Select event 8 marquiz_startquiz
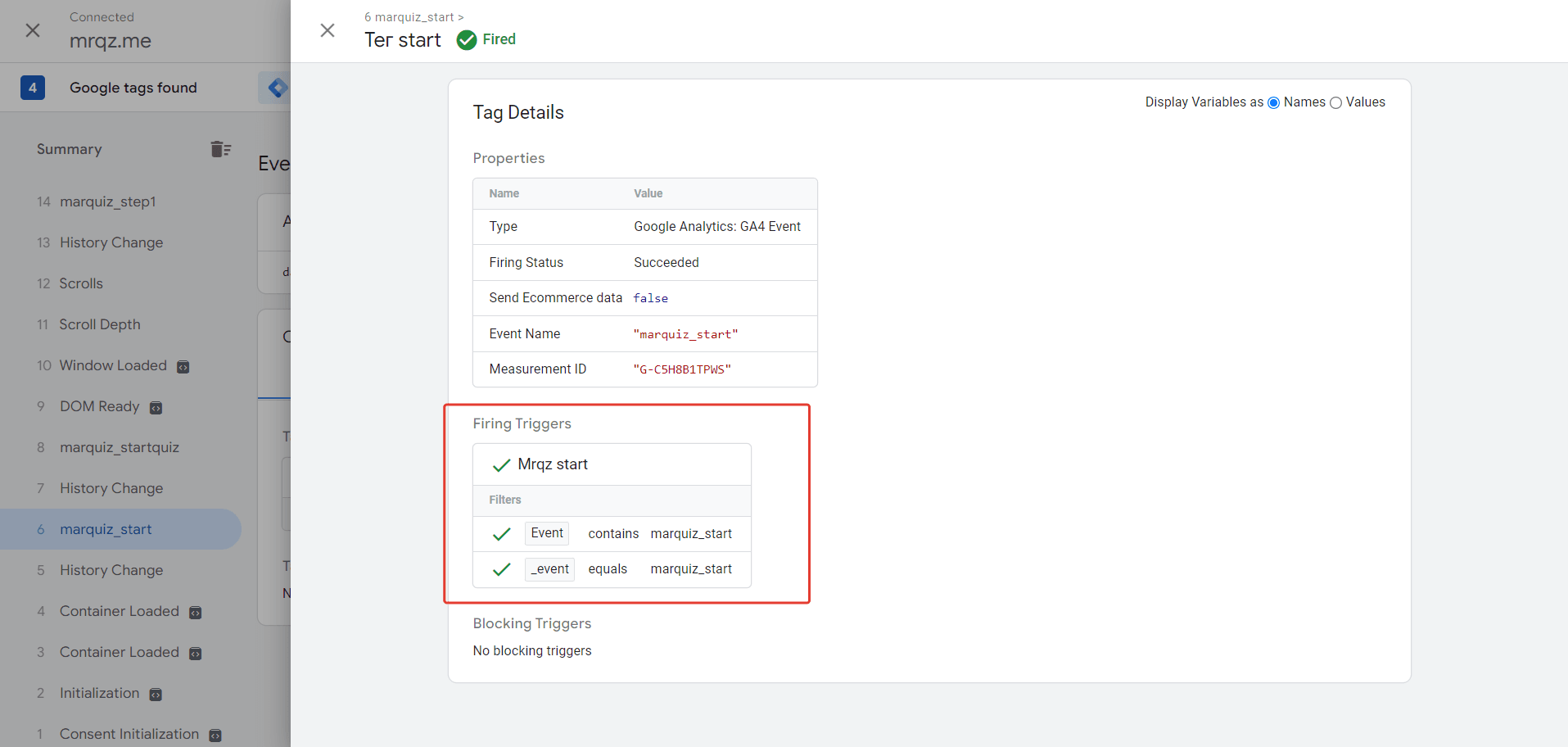 120,447
